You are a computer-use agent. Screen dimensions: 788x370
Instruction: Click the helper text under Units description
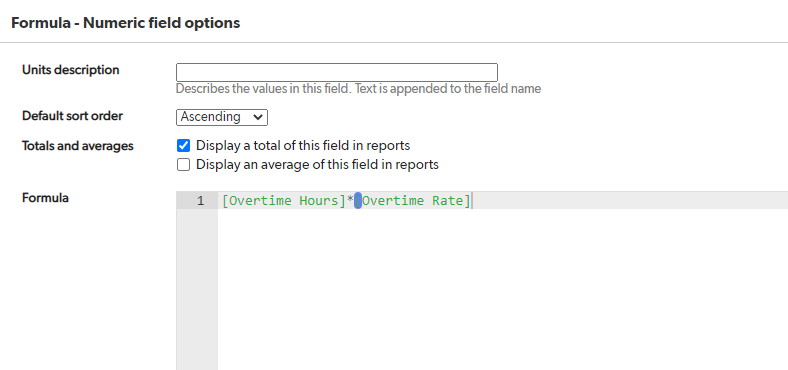(358, 89)
